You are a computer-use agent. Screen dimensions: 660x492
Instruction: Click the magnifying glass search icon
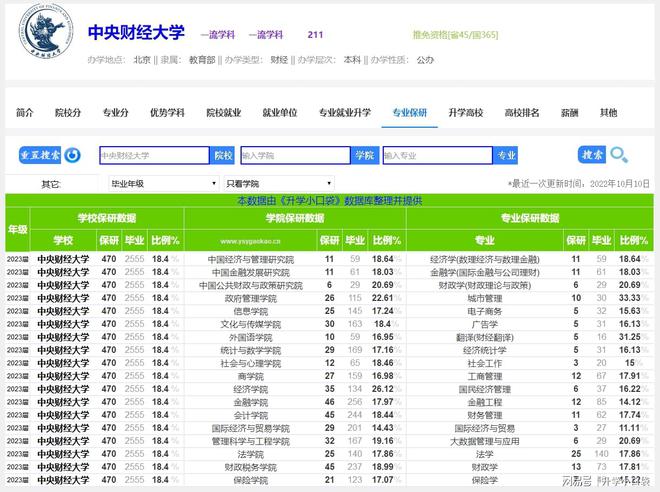click(x=619, y=155)
